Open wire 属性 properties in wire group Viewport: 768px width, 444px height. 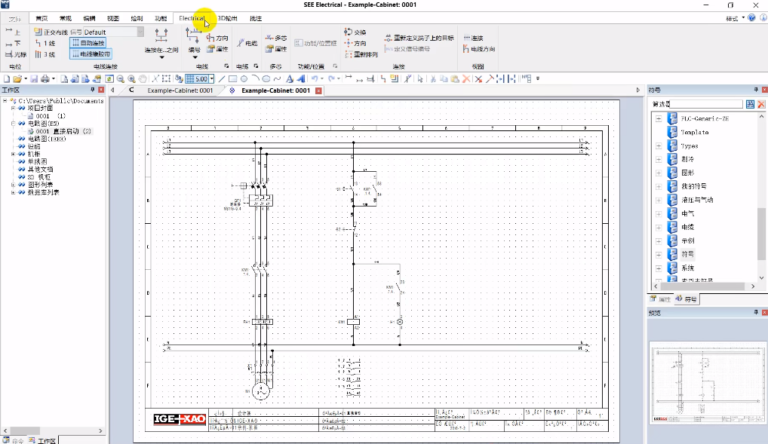(x=217, y=49)
